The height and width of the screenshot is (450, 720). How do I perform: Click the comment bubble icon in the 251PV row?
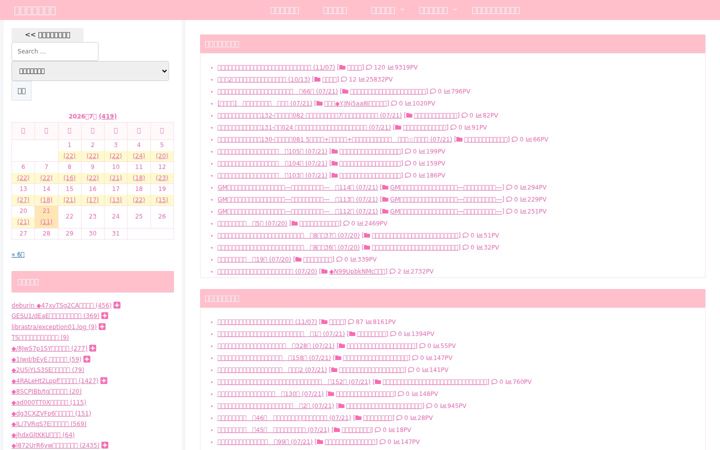click(x=509, y=211)
